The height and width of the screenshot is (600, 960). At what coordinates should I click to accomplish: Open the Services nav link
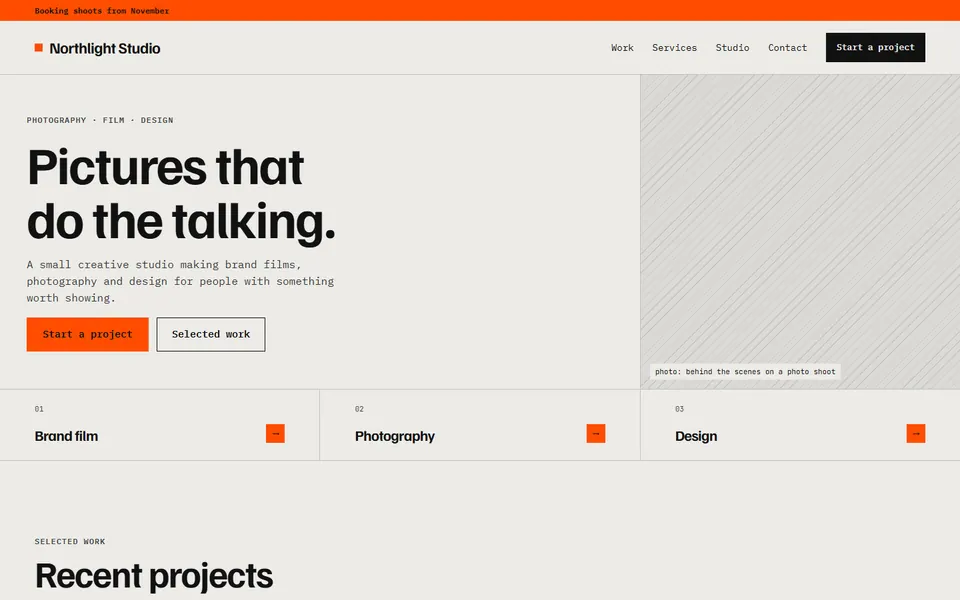coord(674,48)
